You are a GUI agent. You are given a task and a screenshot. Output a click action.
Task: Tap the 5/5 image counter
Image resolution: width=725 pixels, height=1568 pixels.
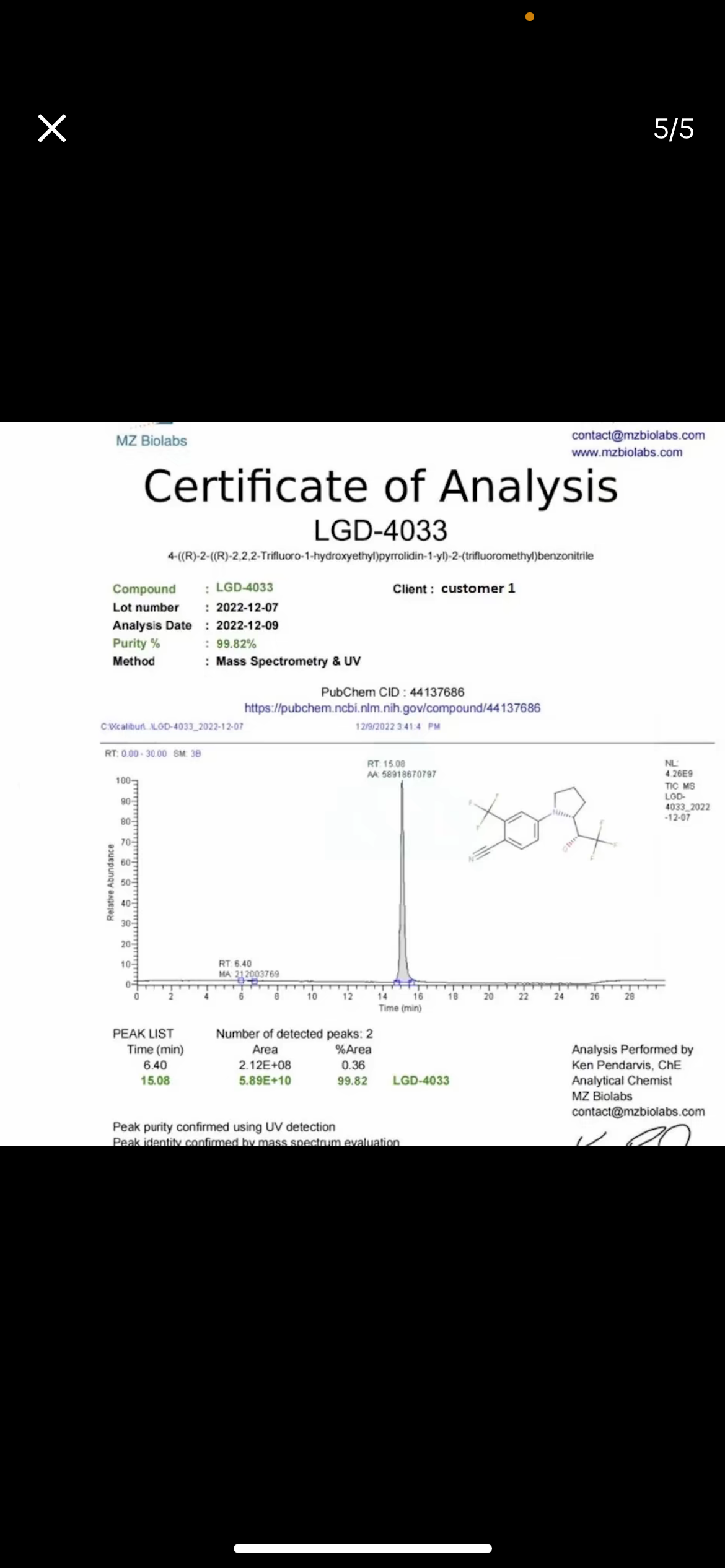click(674, 129)
